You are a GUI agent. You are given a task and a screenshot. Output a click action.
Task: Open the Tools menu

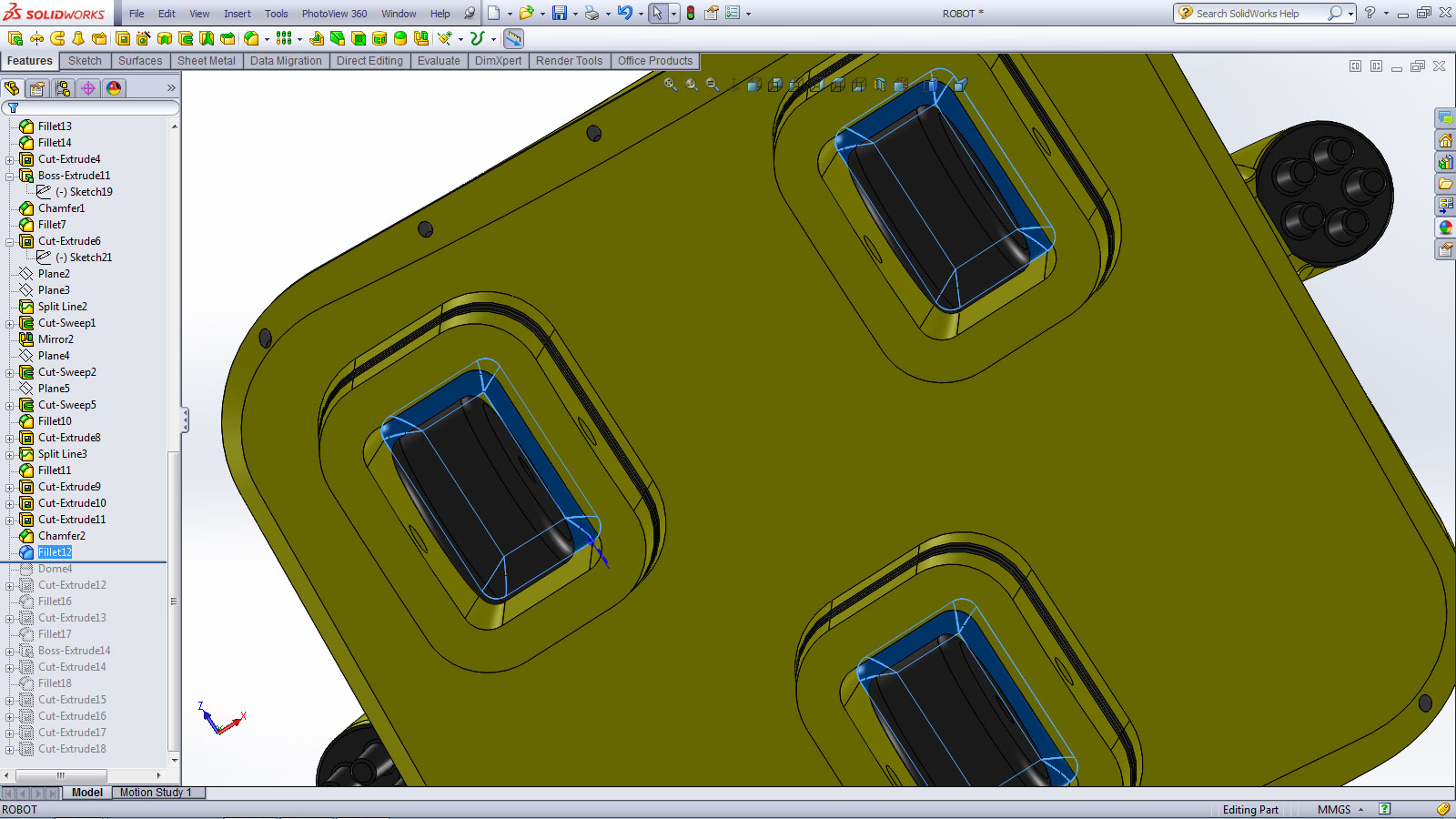tap(277, 14)
